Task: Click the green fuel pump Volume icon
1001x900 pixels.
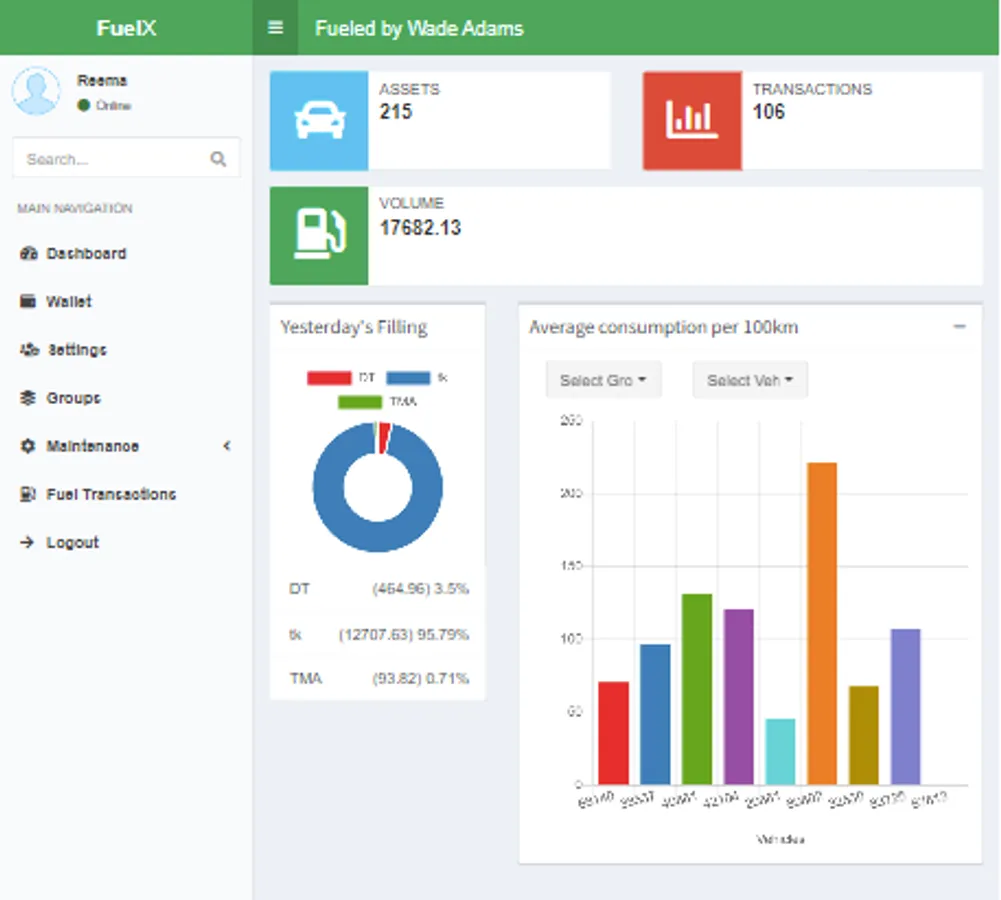Action: tap(319, 236)
